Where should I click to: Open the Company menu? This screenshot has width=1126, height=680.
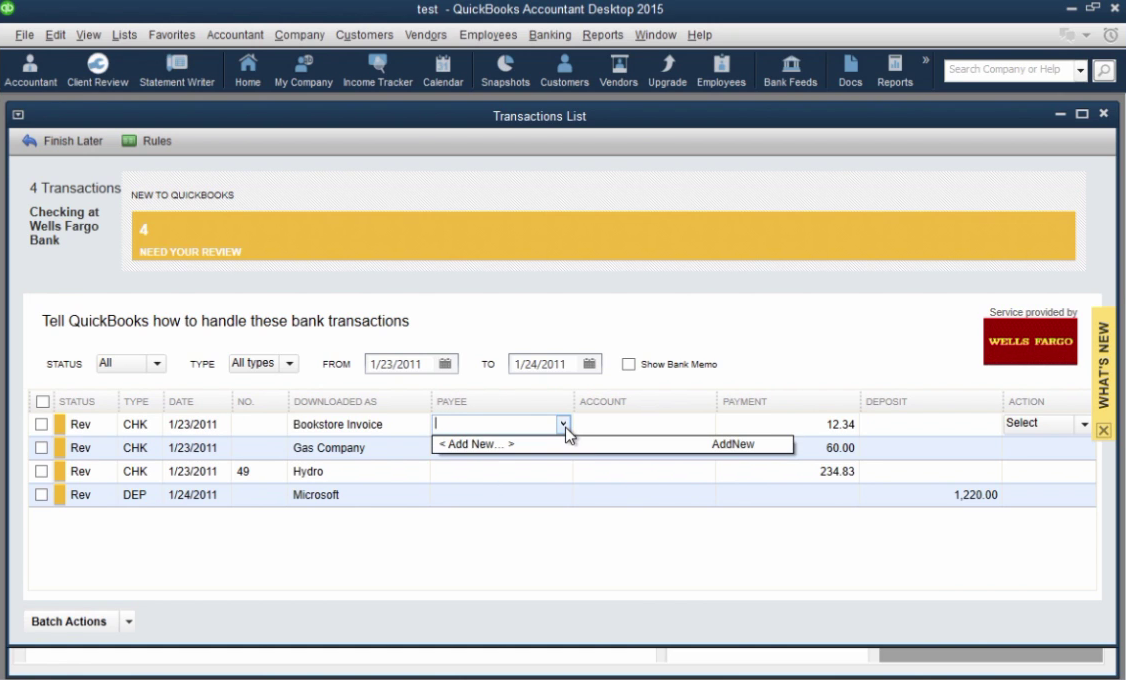299,34
